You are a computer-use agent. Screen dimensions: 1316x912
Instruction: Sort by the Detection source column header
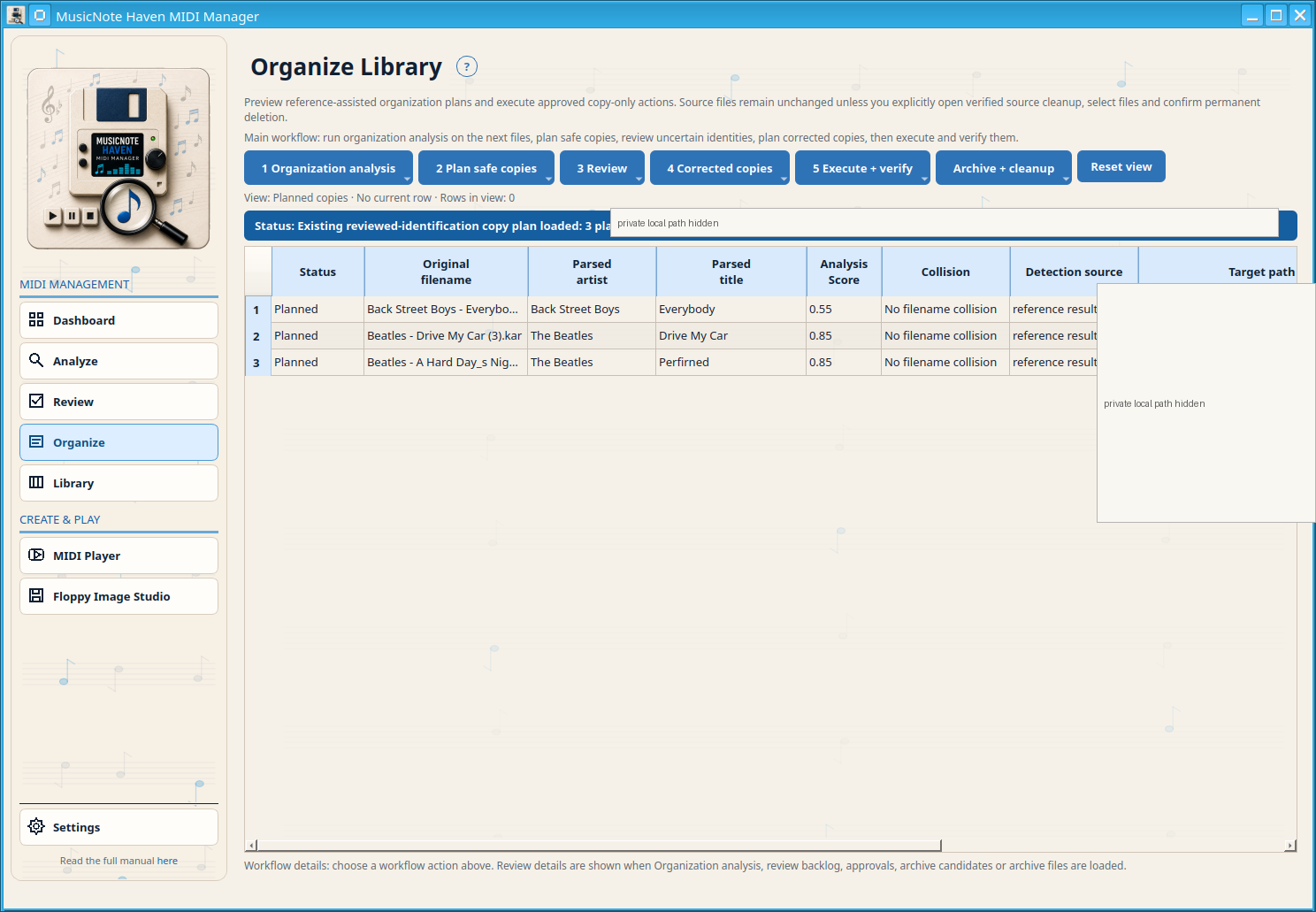coord(1074,272)
